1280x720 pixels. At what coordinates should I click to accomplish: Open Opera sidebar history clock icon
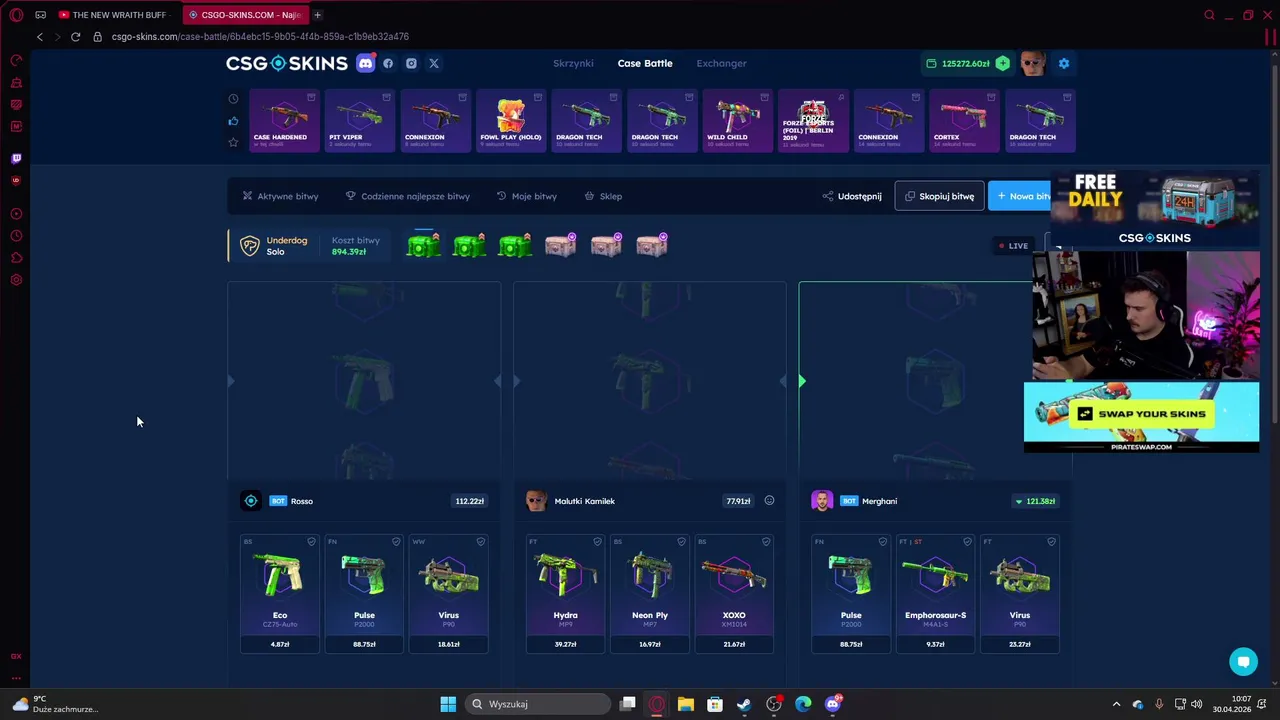tap(16, 236)
